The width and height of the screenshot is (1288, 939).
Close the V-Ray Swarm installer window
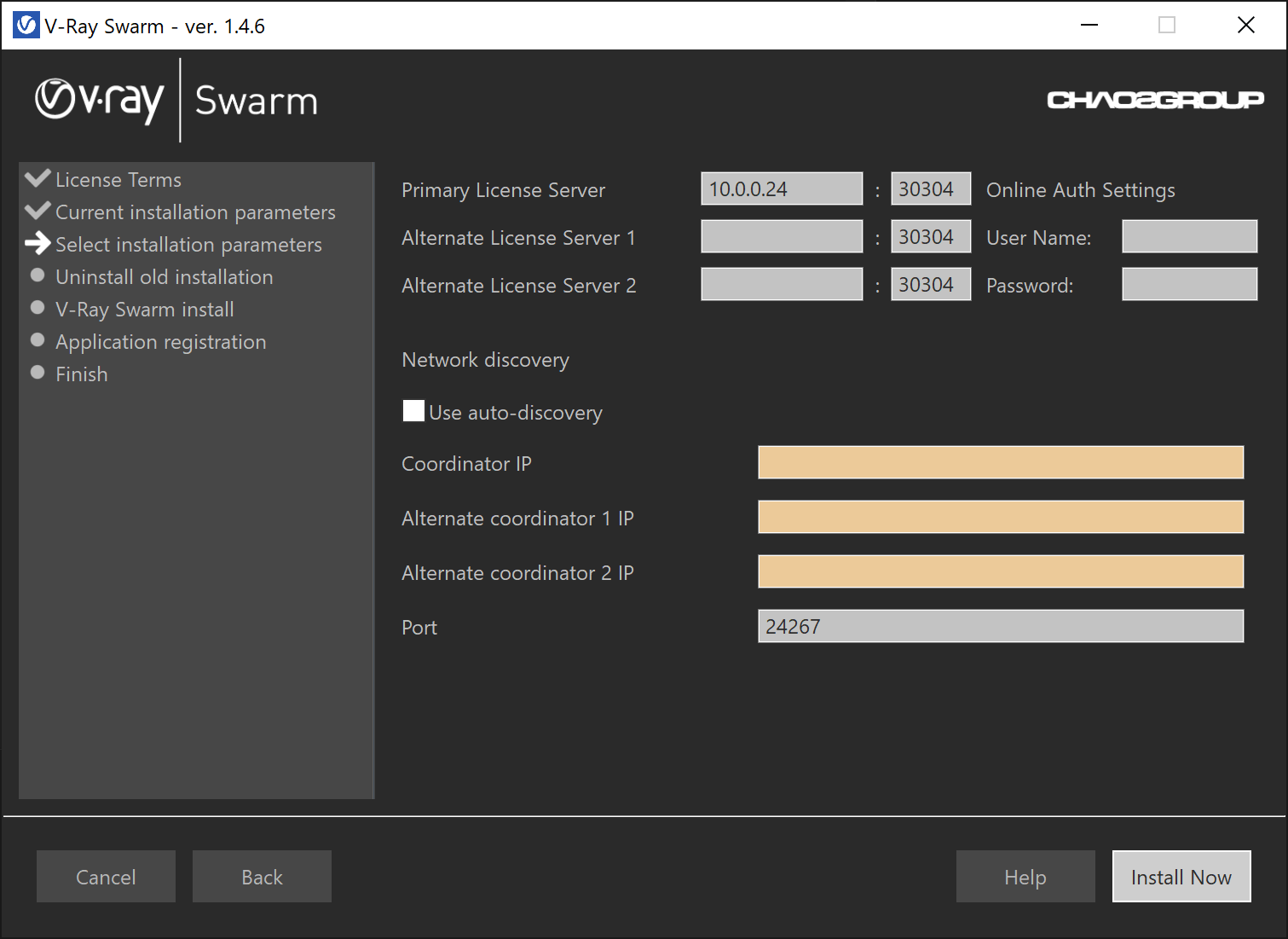[x=1245, y=26]
